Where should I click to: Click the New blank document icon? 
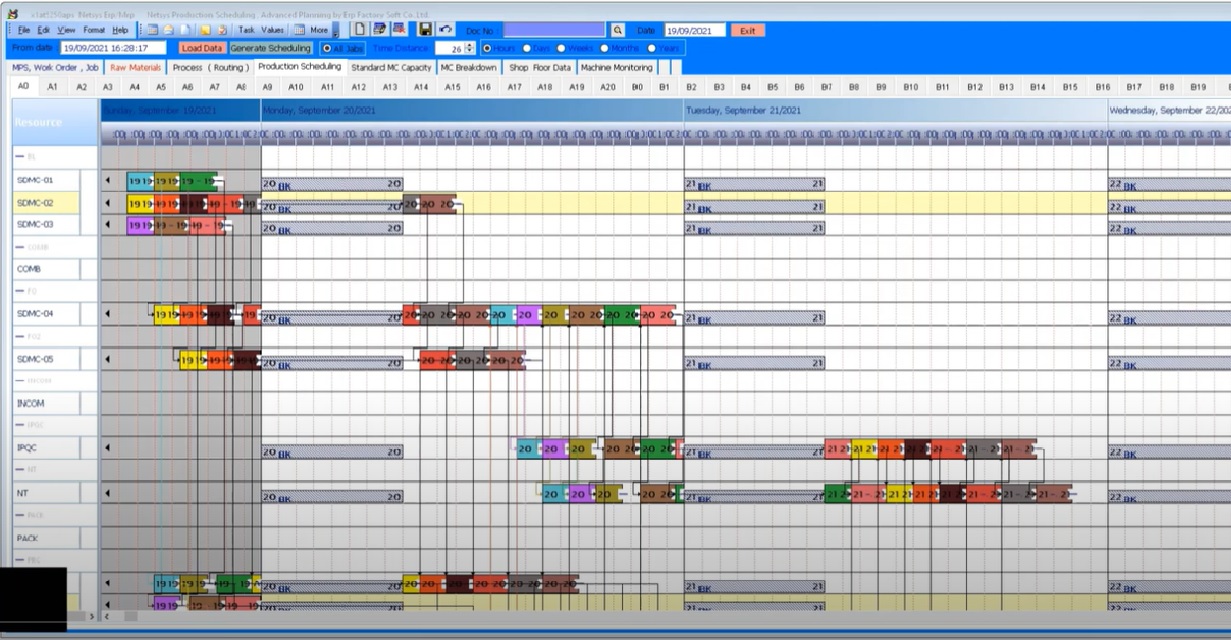[360, 30]
